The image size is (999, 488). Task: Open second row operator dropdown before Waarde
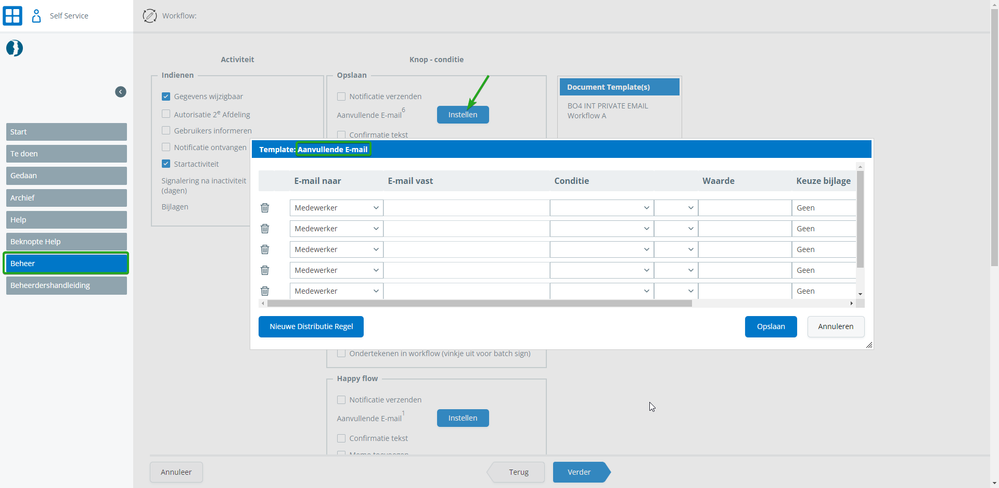point(676,229)
